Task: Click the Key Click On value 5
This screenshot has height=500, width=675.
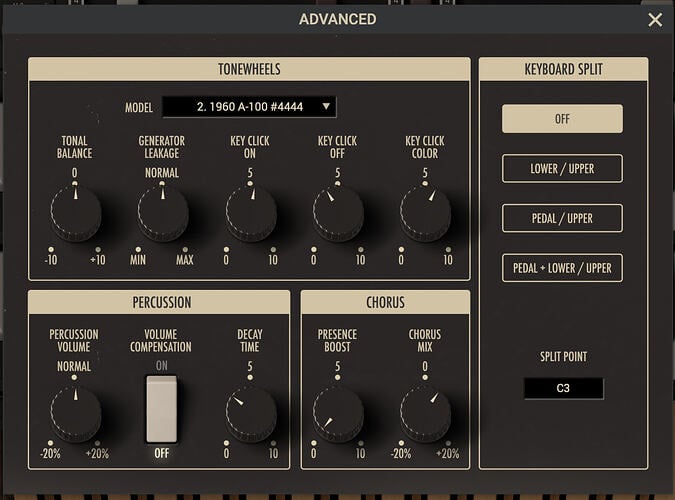Action: [250, 173]
